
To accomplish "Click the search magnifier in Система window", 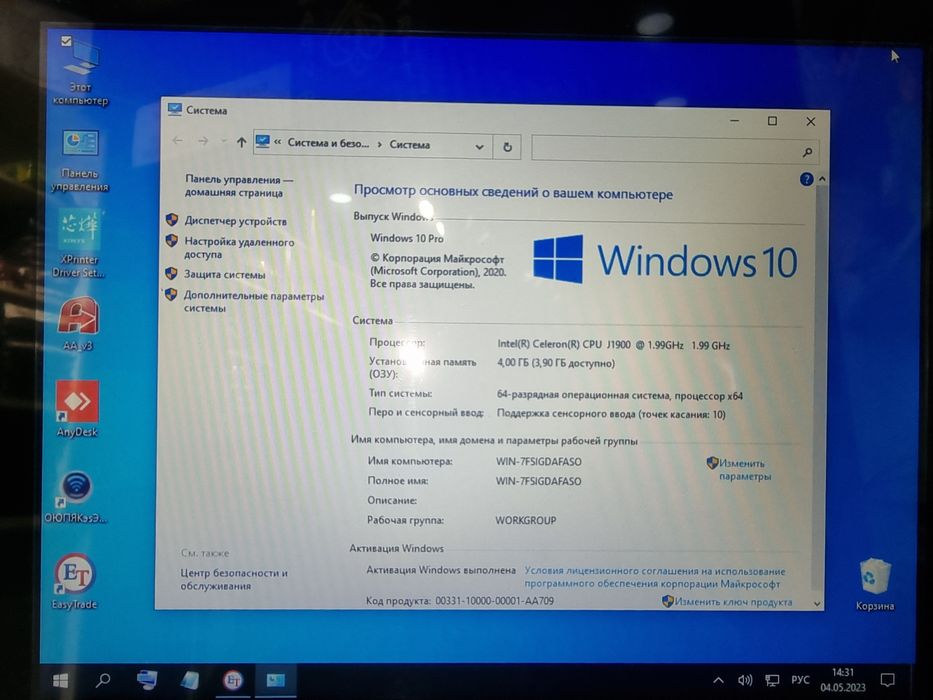I will 807,152.
